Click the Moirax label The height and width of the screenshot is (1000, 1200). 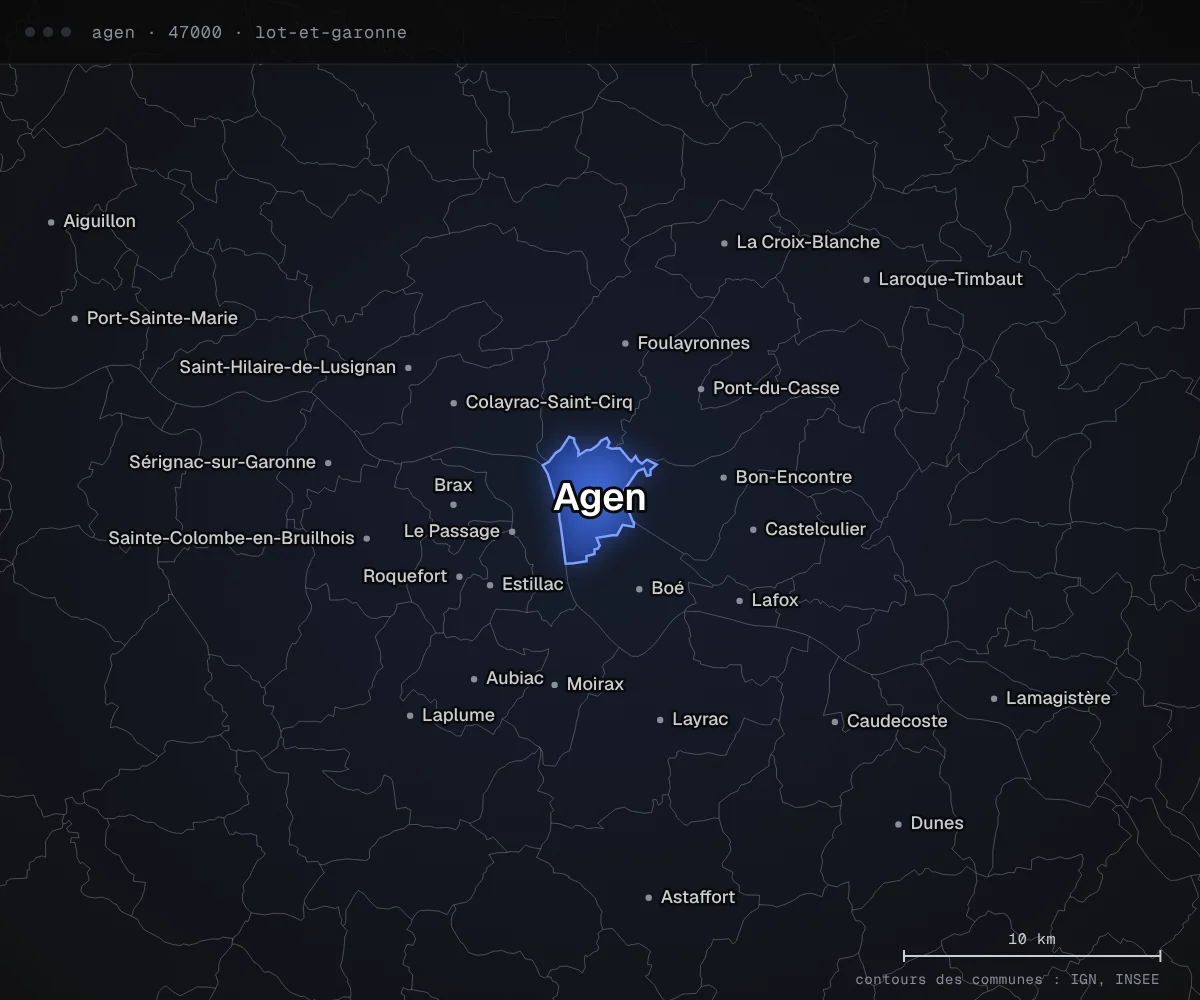point(595,684)
